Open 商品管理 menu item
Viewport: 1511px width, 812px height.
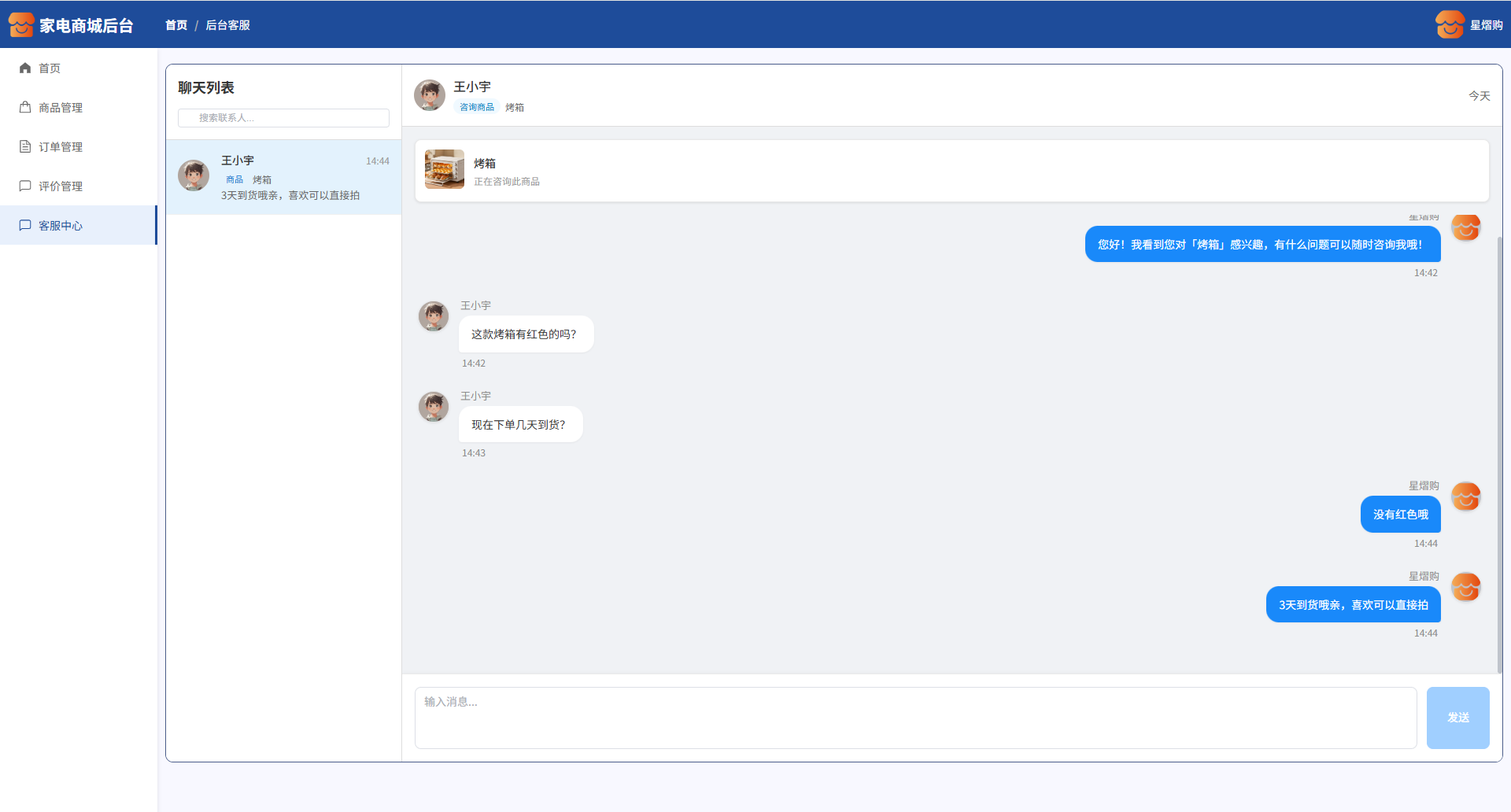click(61, 108)
